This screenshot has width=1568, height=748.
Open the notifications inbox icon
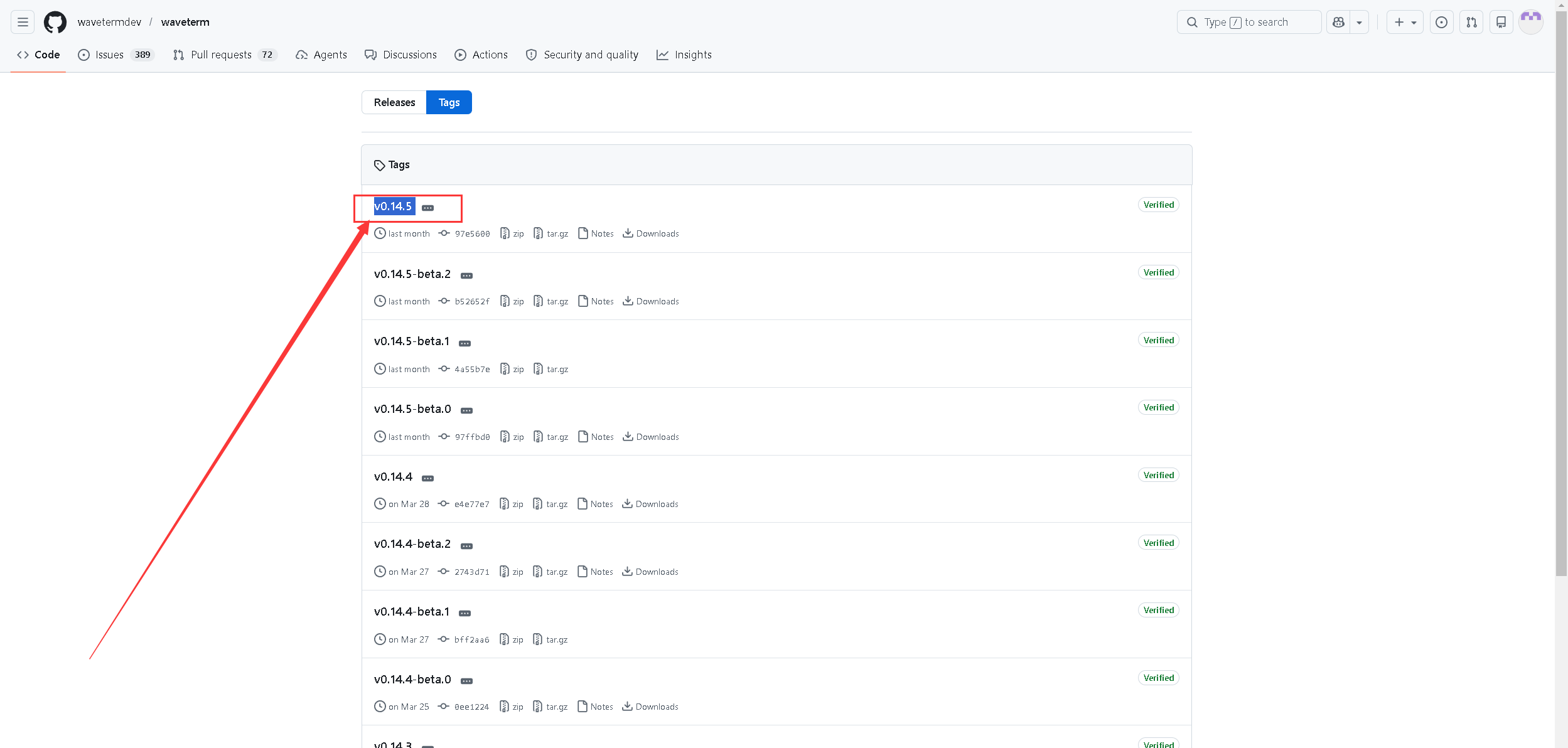(1501, 22)
